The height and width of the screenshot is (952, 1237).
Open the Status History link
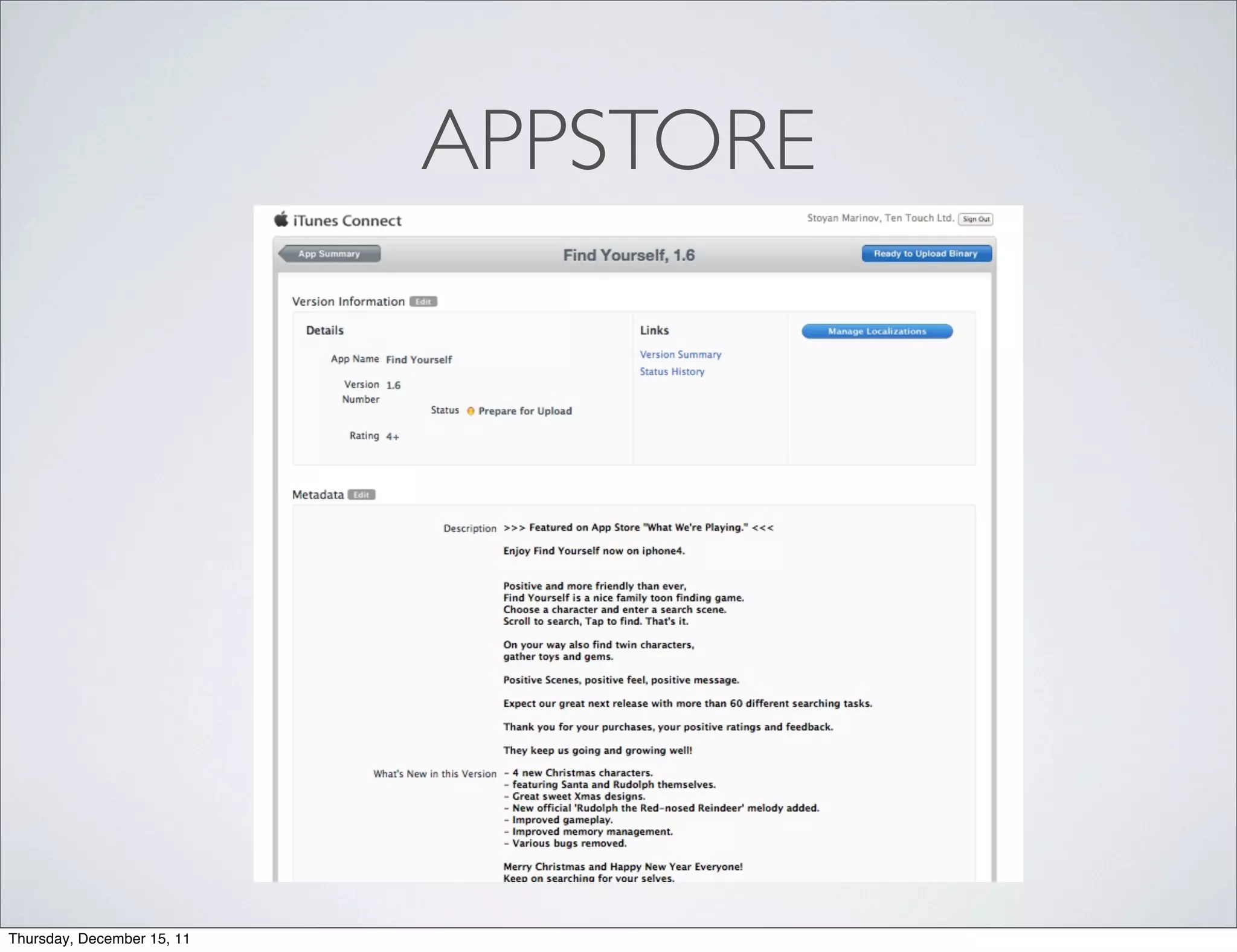coord(672,371)
